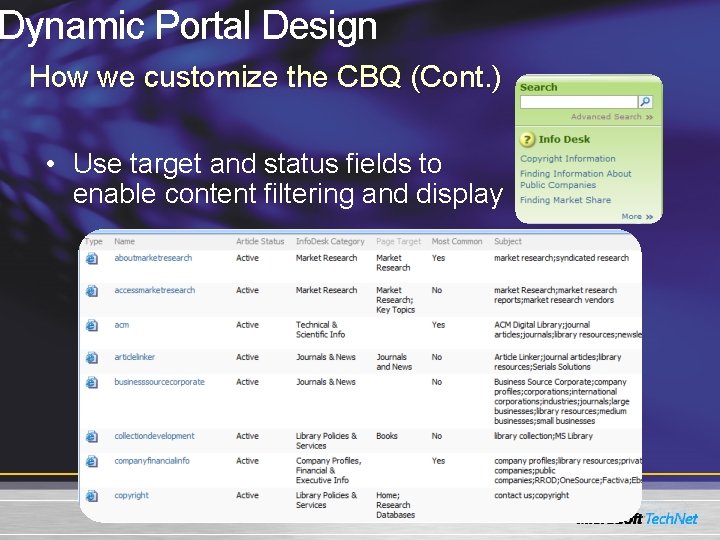Select 'contact us;copyright' subject cell
This screenshot has width=720, height=540.
pos(531,495)
